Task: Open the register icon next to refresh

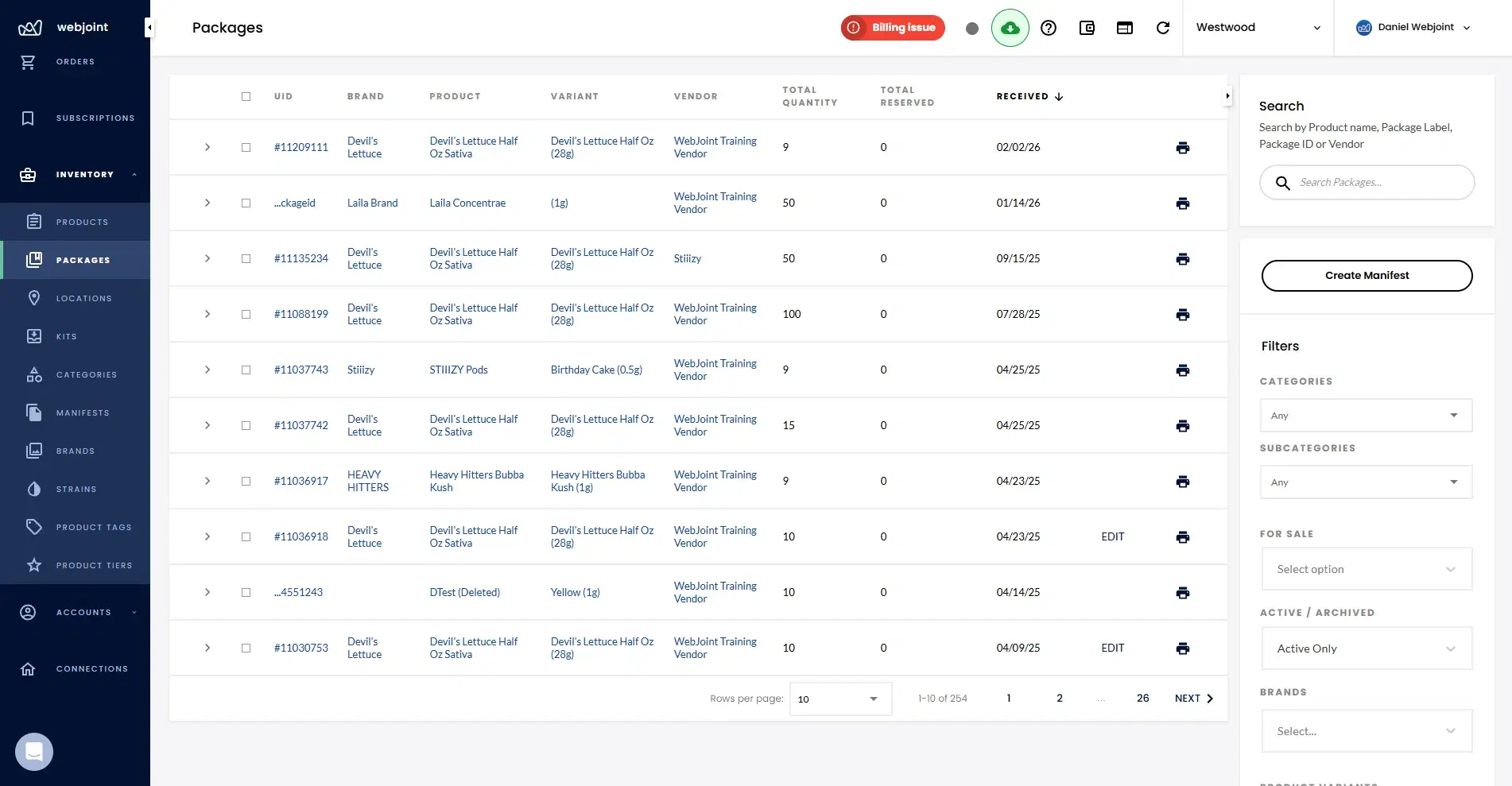Action: tap(1125, 28)
